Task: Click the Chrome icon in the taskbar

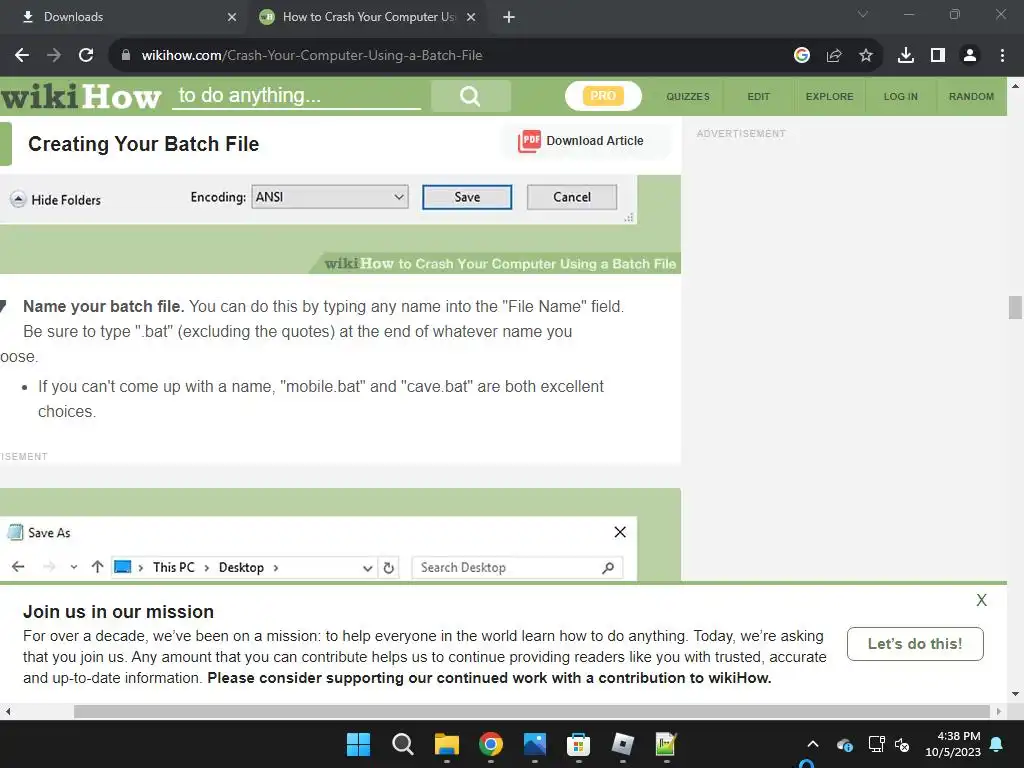Action: [490, 744]
